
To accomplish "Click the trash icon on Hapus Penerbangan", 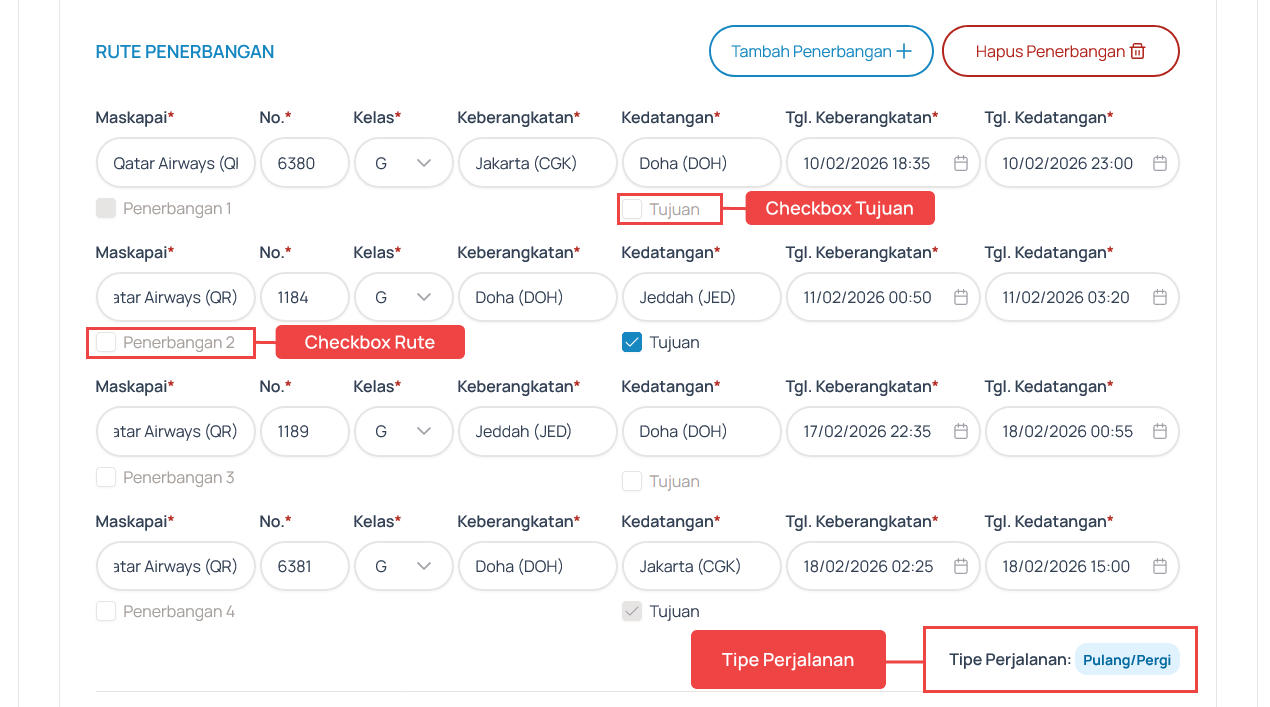I will 1137,50.
